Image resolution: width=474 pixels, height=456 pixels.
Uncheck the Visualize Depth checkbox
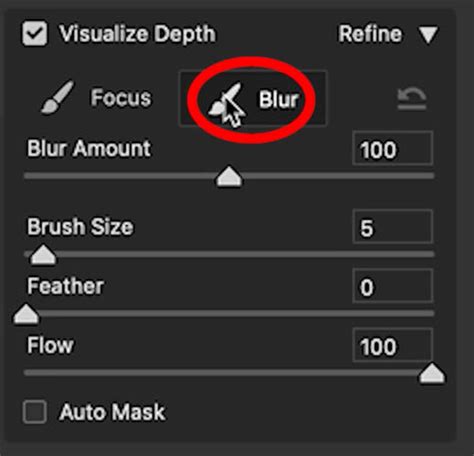pyautogui.click(x=35, y=34)
